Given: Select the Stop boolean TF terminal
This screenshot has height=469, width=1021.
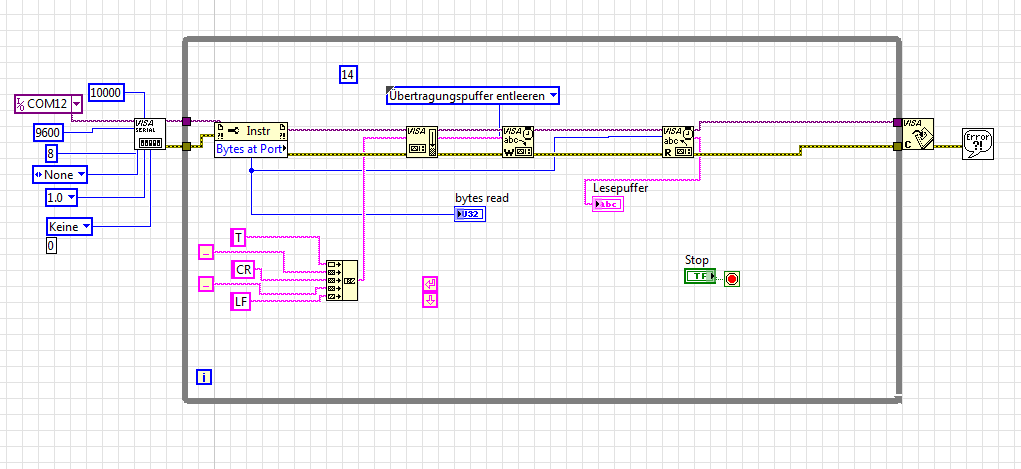Looking at the screenshot, I should click(x=700, y=276).
